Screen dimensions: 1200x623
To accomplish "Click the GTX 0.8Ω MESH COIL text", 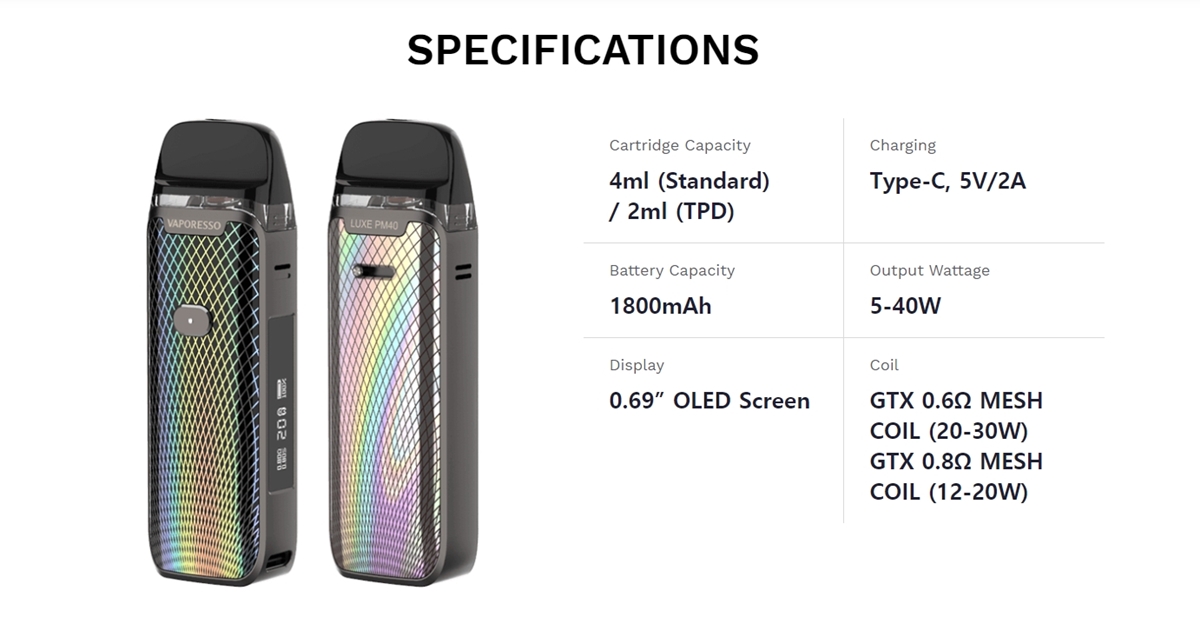I will pyautogui.click(x=956, y=476).
